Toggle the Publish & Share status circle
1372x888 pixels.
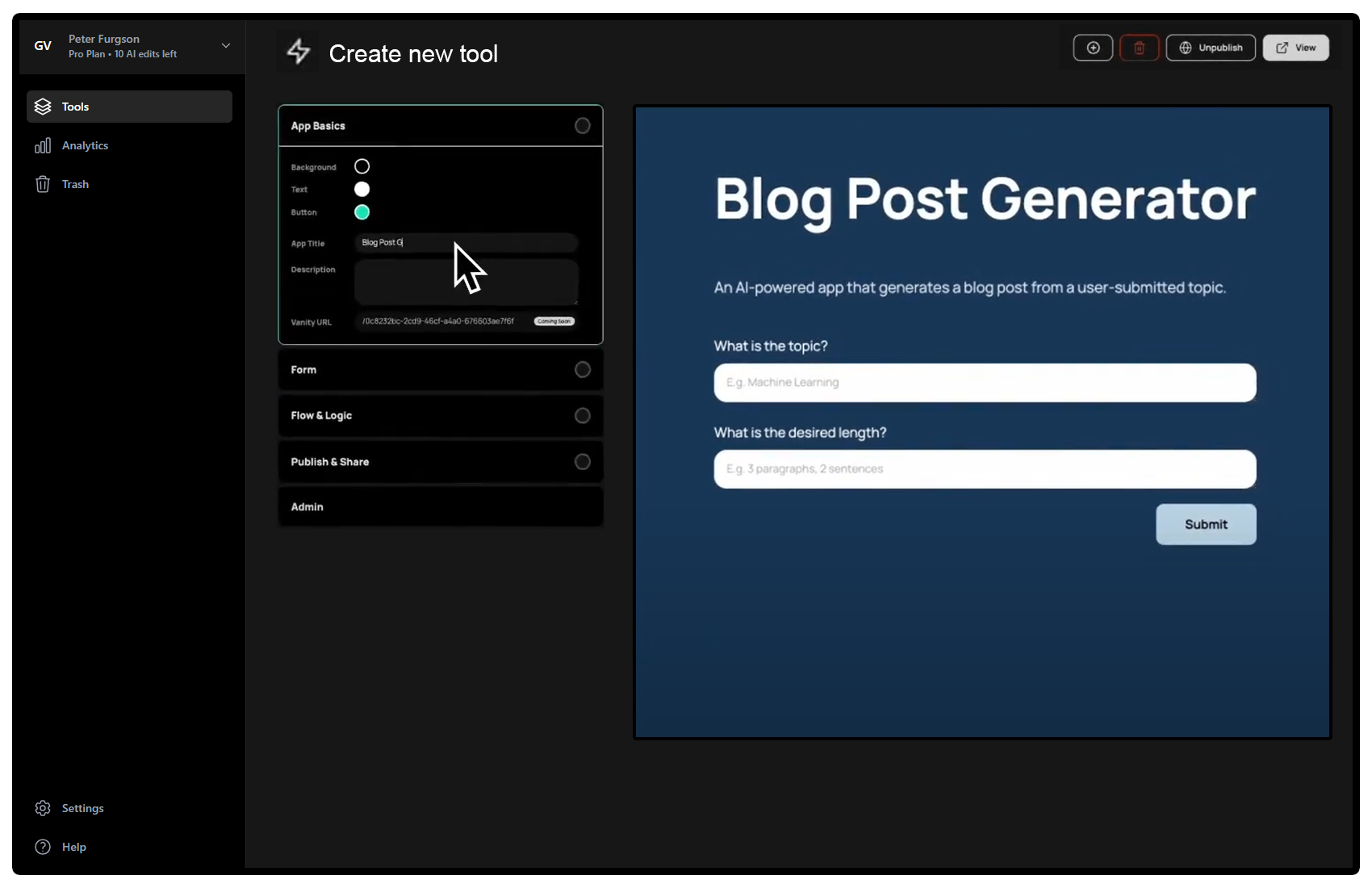point(582,462)
